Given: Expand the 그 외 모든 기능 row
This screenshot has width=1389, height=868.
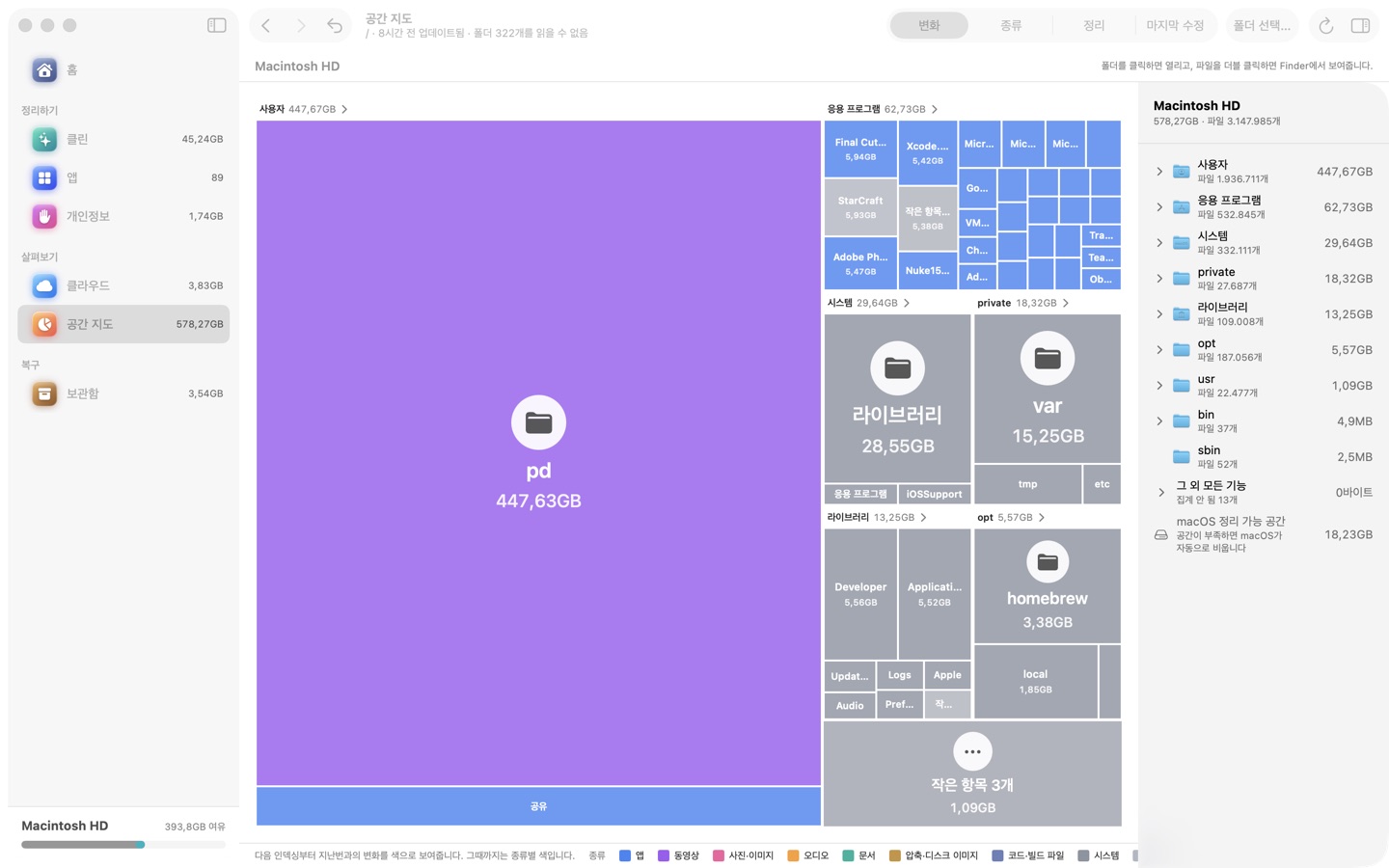Looking at the screenshot, I should [1160, 493].
